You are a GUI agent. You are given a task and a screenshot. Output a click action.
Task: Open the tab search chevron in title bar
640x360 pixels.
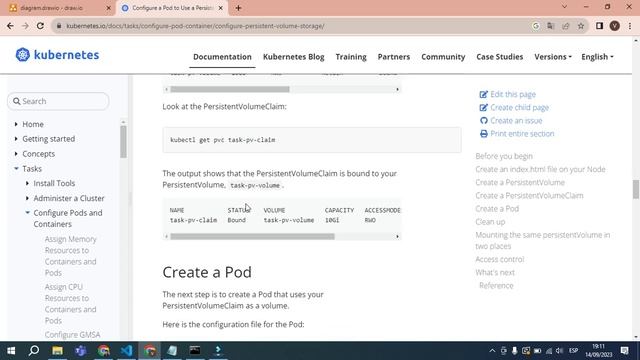pos(564,7)
